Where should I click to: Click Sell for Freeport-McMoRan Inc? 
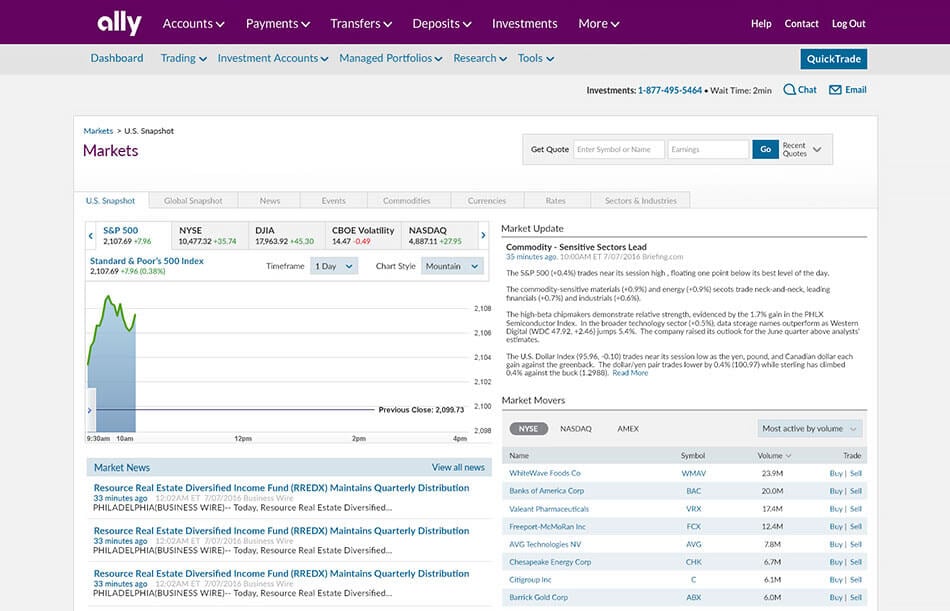[855, 526]
